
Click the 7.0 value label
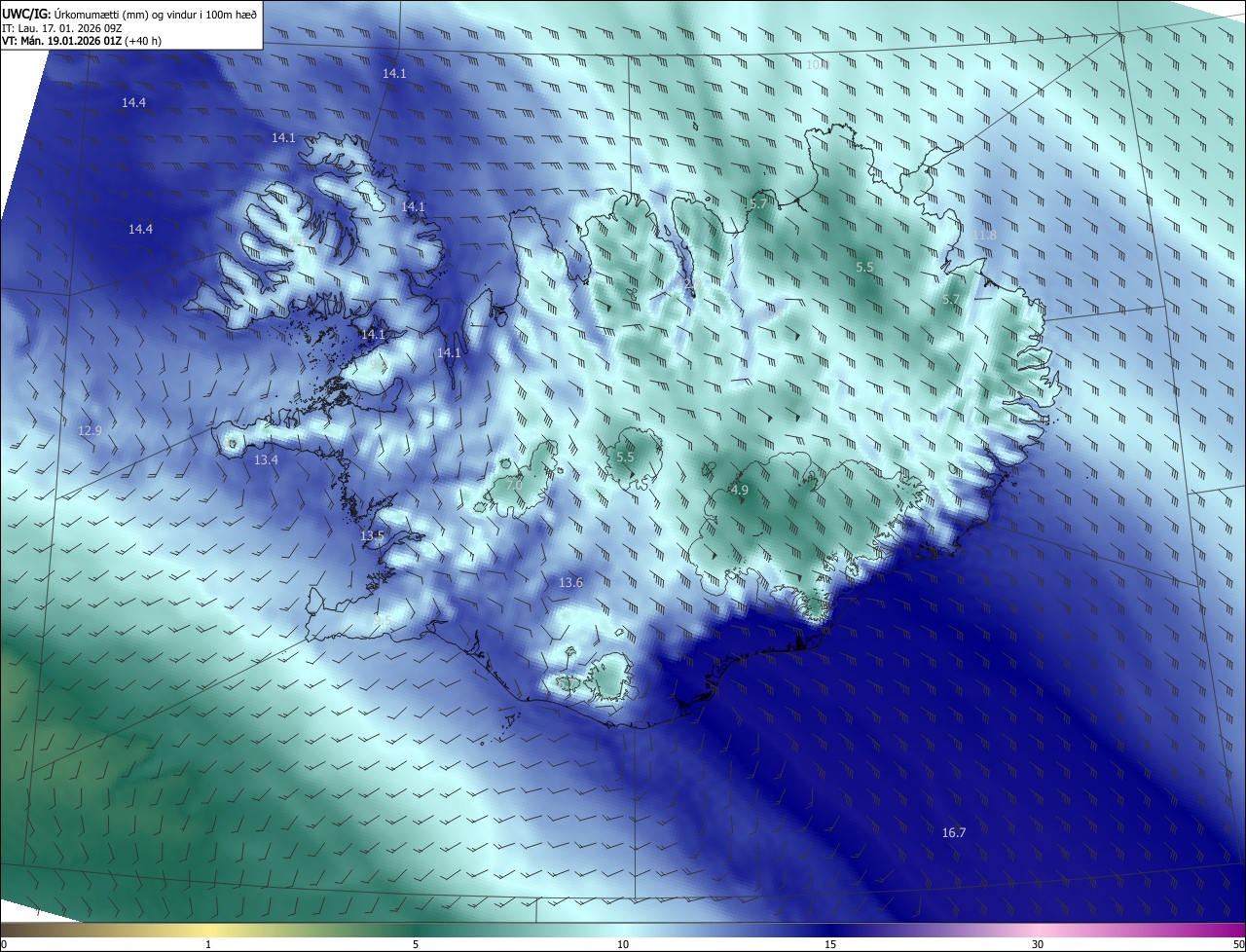(514, 484)
